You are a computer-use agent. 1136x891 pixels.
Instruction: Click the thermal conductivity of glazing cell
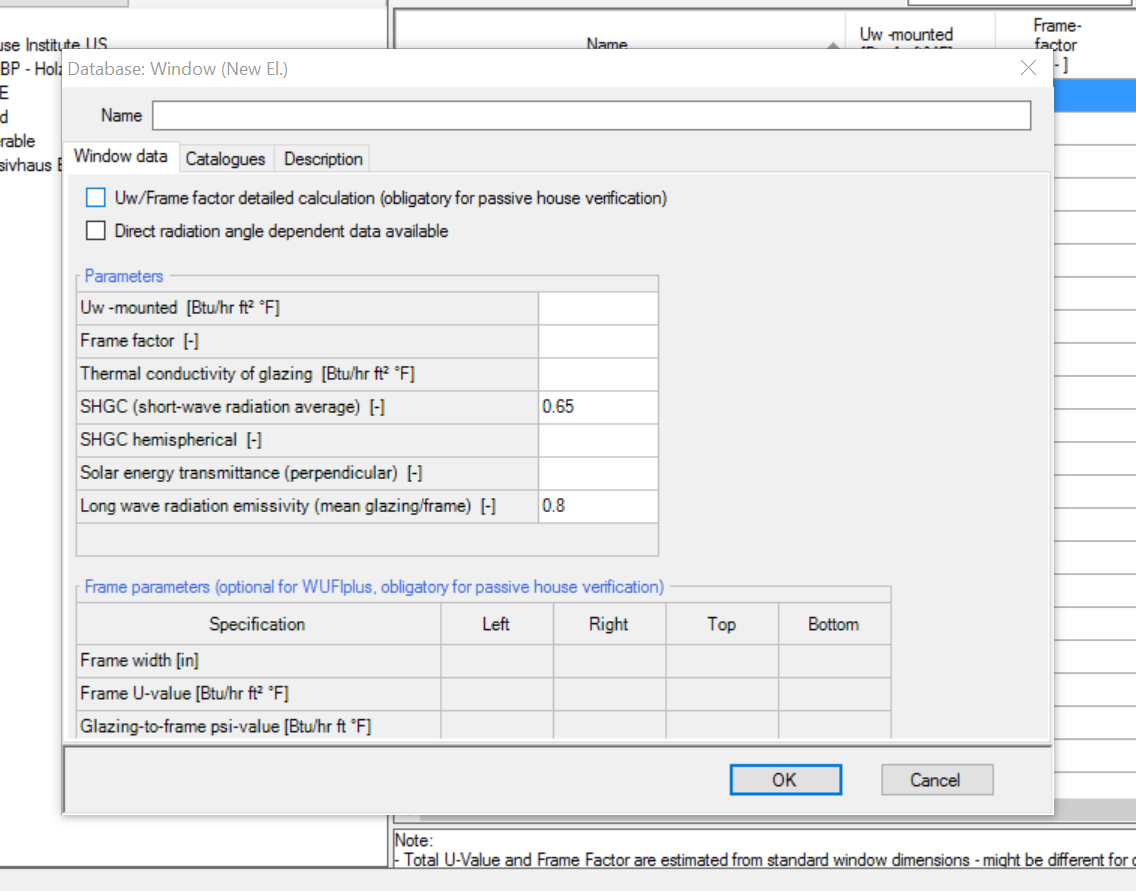tap(597, 373)
